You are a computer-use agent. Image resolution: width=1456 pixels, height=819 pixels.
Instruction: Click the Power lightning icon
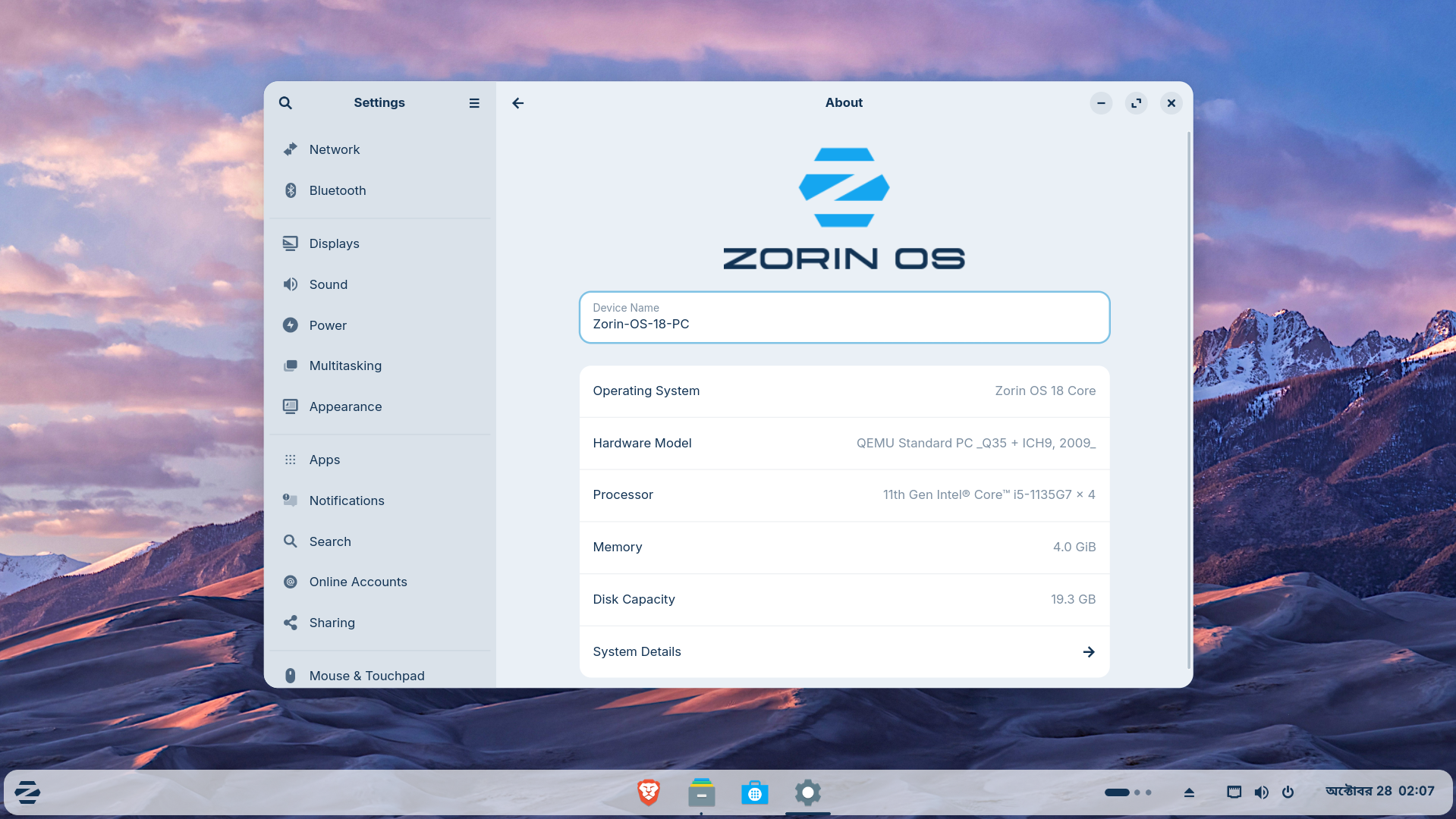(x=291, y=325)
